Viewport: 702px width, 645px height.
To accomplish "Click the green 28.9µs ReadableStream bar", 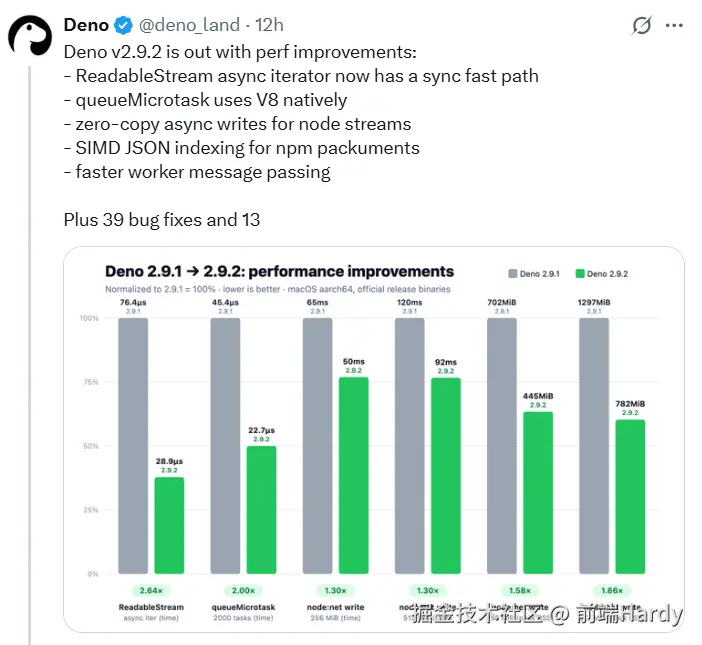I will (x=169, y=525).
